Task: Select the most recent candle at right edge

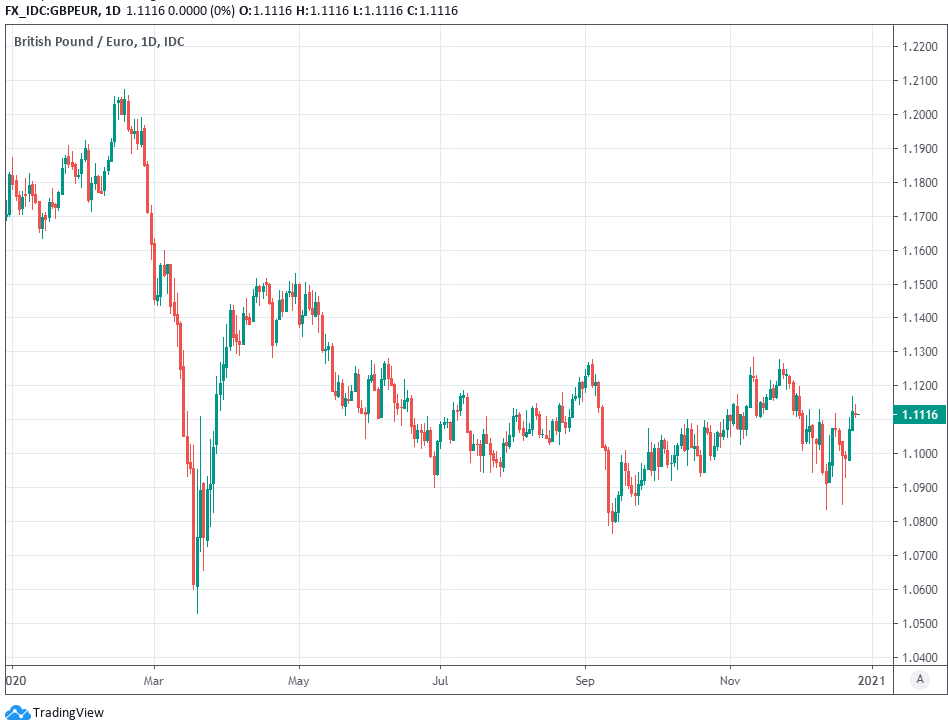Action: click(857, 414)
